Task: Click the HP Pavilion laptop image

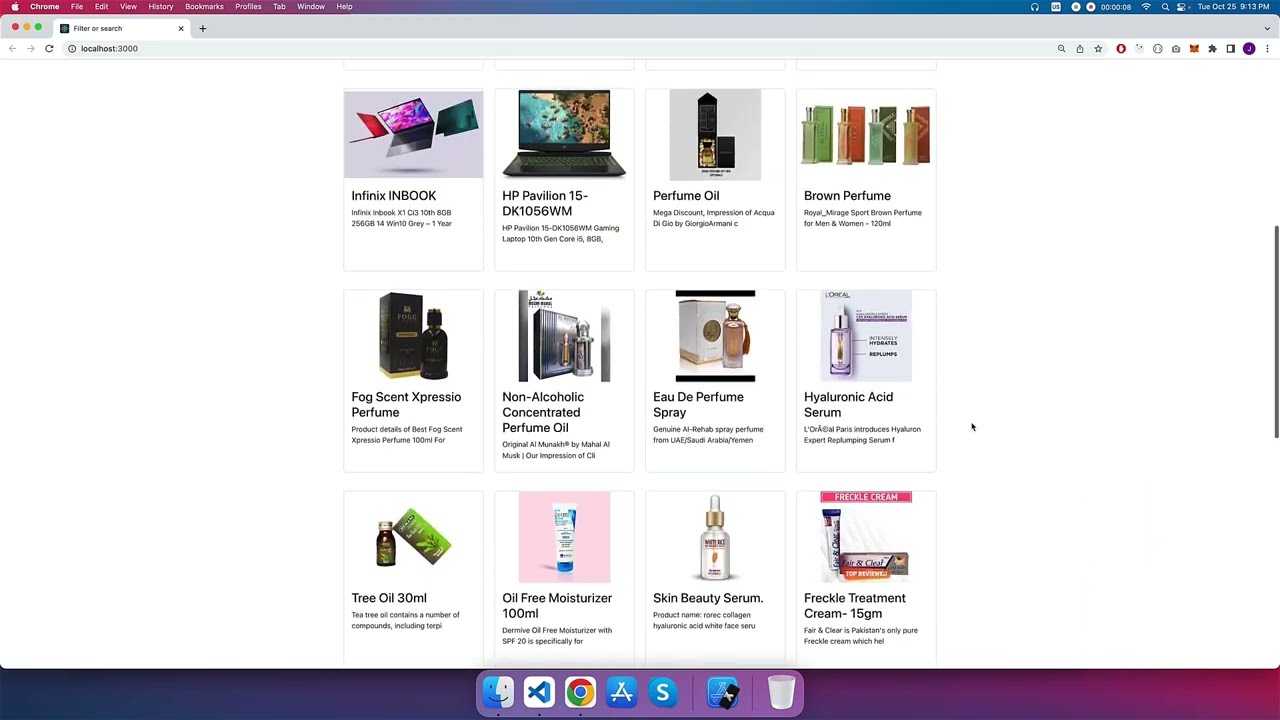Action: 564,134
